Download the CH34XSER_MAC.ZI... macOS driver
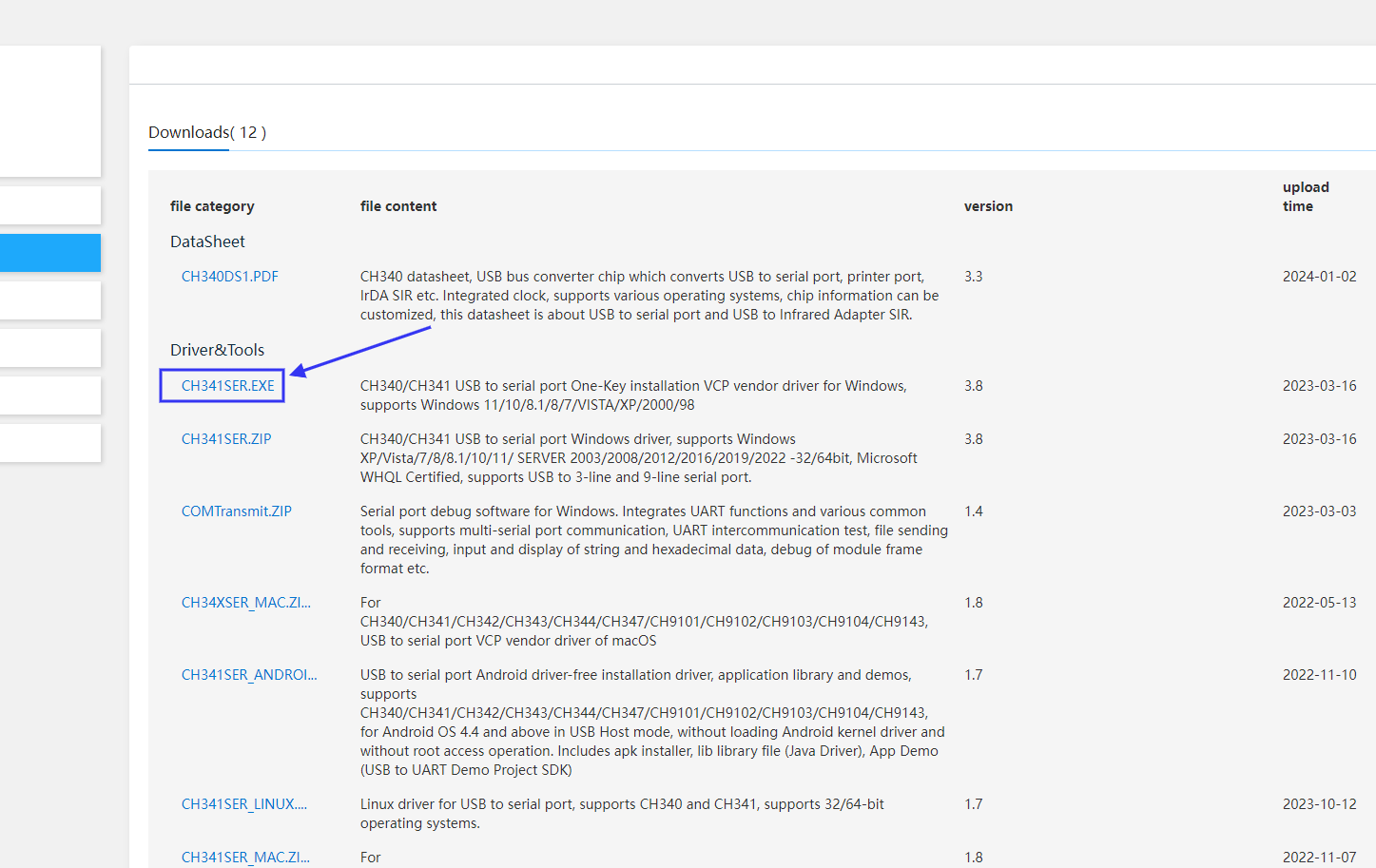Image resolution: width=1376 pixels, height=868 pixels. click(245, 603)
